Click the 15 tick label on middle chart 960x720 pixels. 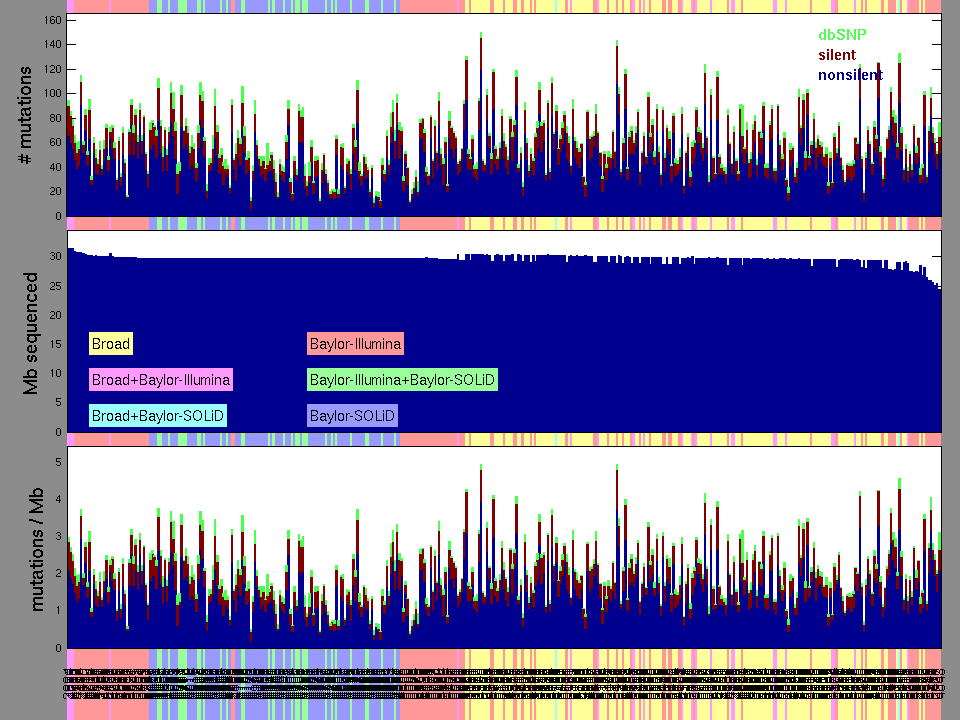point(55,345)
